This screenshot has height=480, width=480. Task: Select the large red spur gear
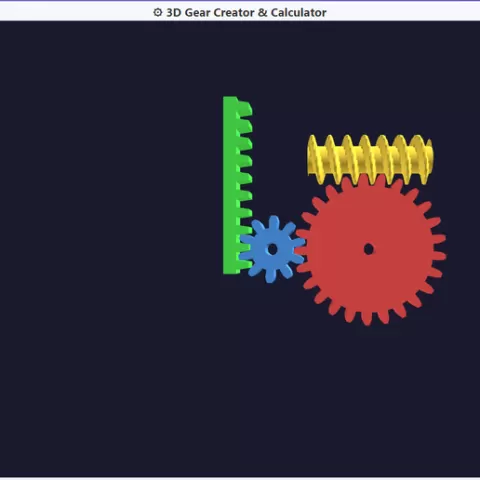(370, 250)
